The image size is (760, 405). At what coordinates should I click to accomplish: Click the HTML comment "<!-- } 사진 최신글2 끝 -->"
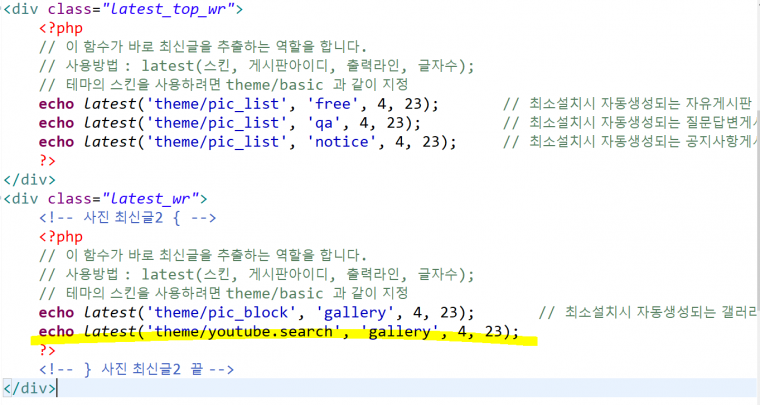[137, 369]
